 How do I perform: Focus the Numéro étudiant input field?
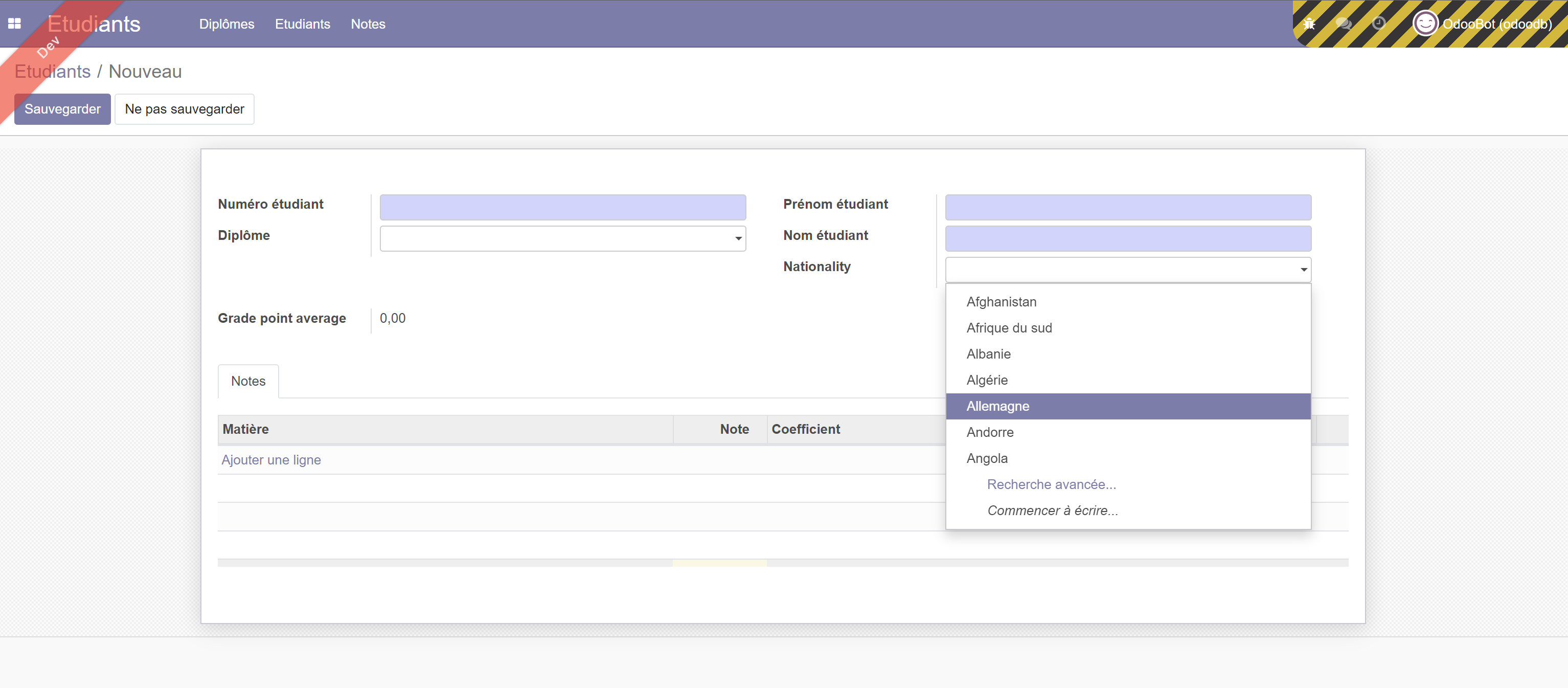point(562,208)
